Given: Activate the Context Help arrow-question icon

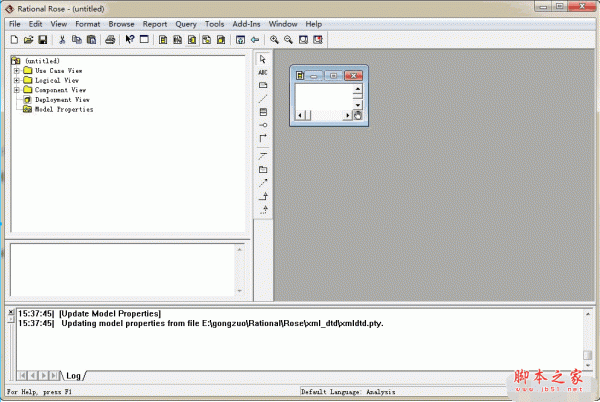Looking at the screenshot, I should click(130, 39).
